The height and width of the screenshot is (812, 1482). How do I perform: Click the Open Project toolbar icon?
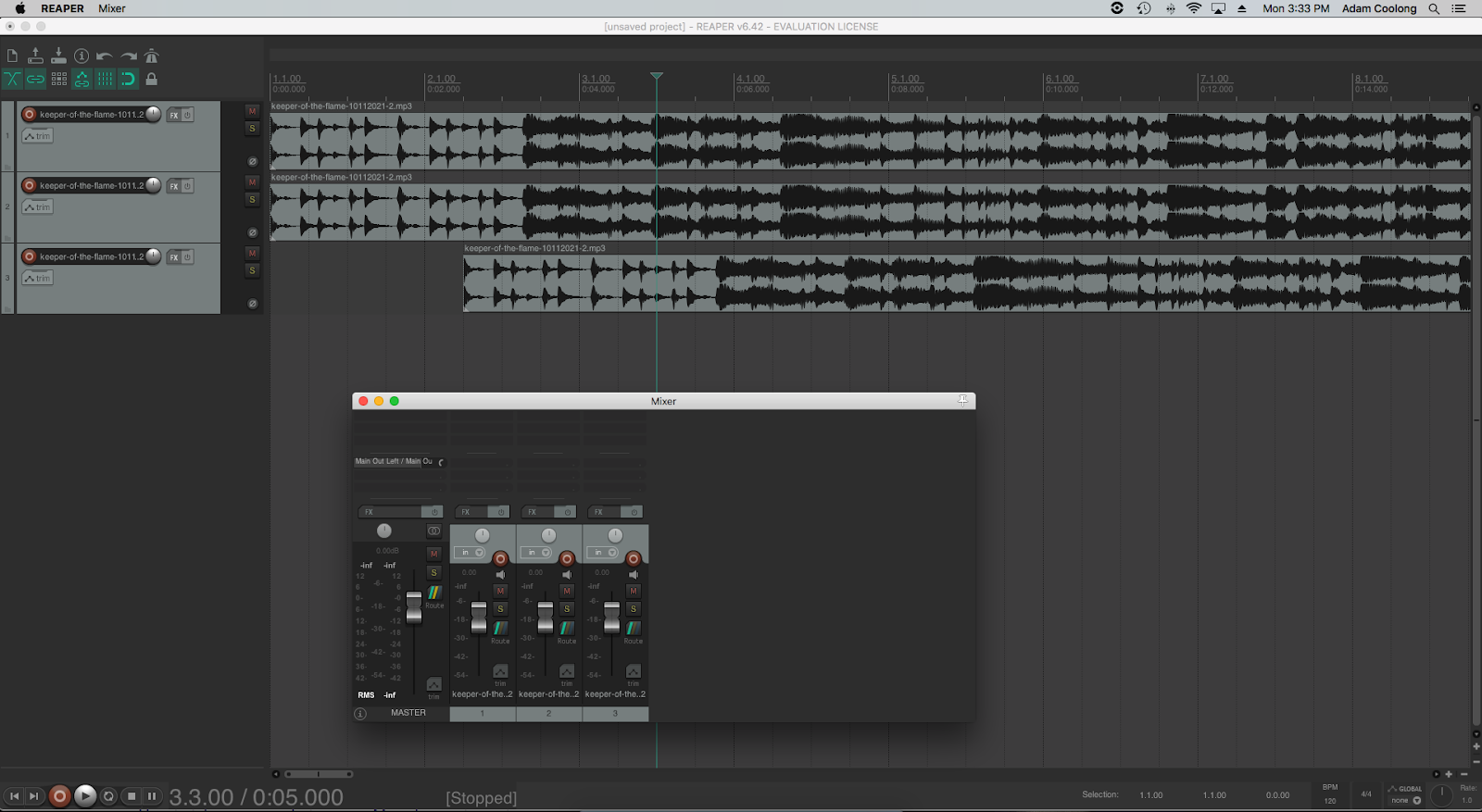click(x=35, y=56)
